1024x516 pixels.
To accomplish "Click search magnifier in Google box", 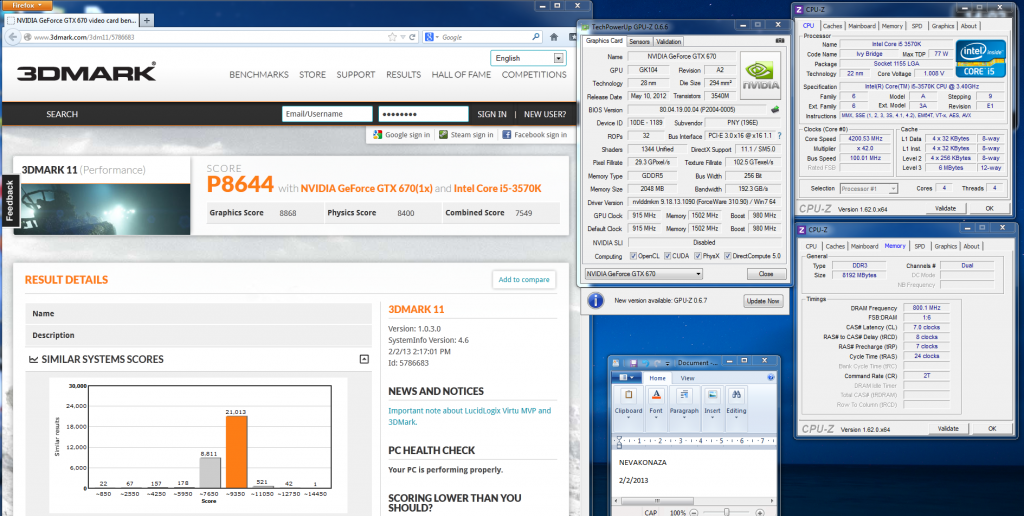I will [x=536, y=37].
